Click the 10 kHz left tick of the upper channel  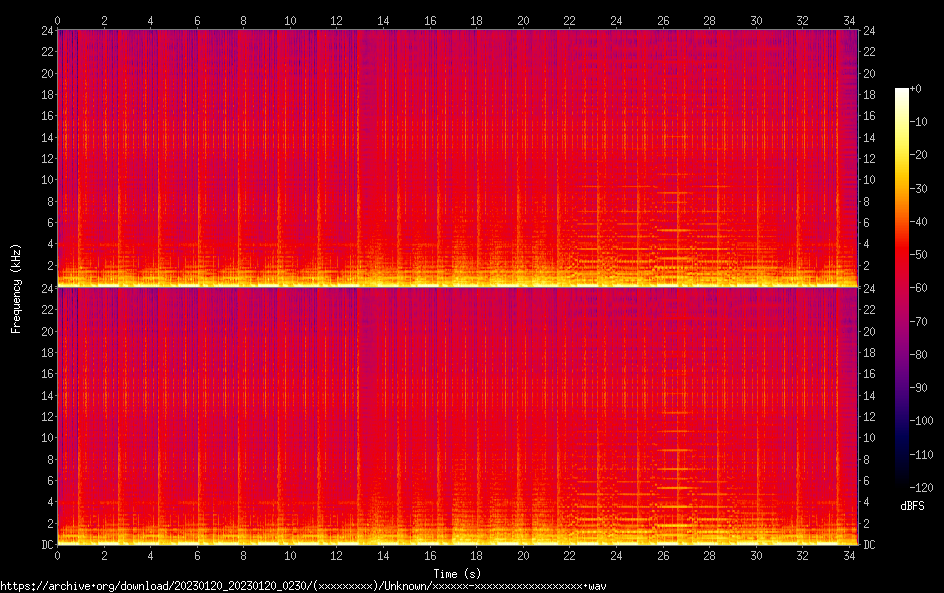pos(45,180)
